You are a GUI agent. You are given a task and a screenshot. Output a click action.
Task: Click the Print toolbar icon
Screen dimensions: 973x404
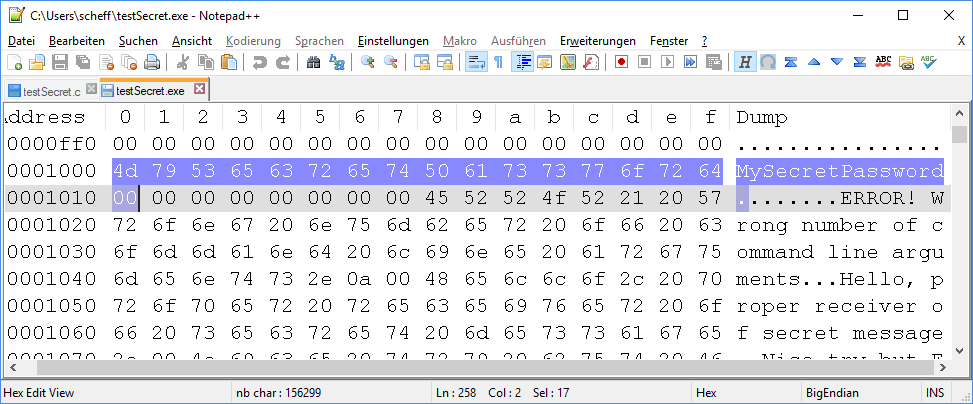pyautogui.click(x=152, y=62)
